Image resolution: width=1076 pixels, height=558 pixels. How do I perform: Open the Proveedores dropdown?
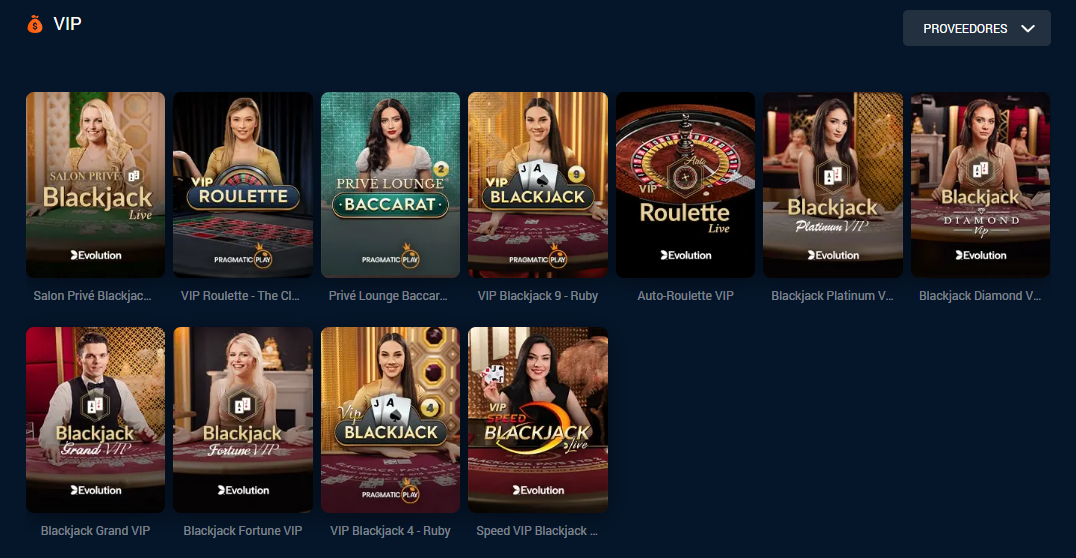pyautogui.click(x=976, y=28)
